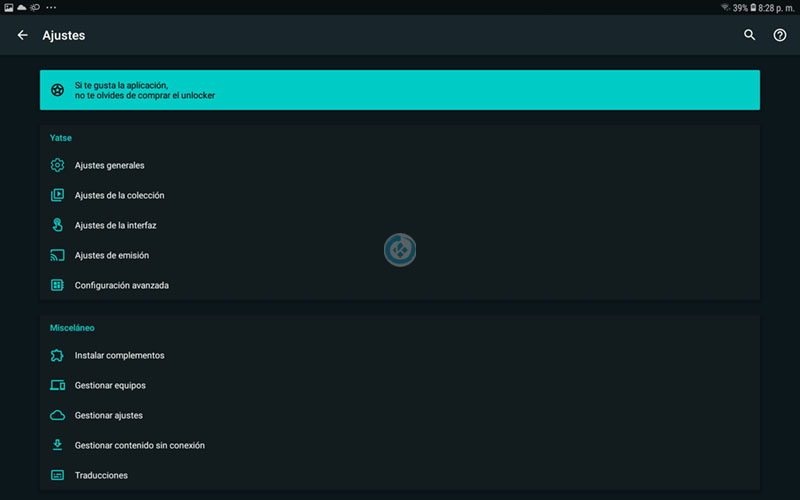The image size is (800, 500).
Task: Select Gestionar equipos
Action: (110, 385)
